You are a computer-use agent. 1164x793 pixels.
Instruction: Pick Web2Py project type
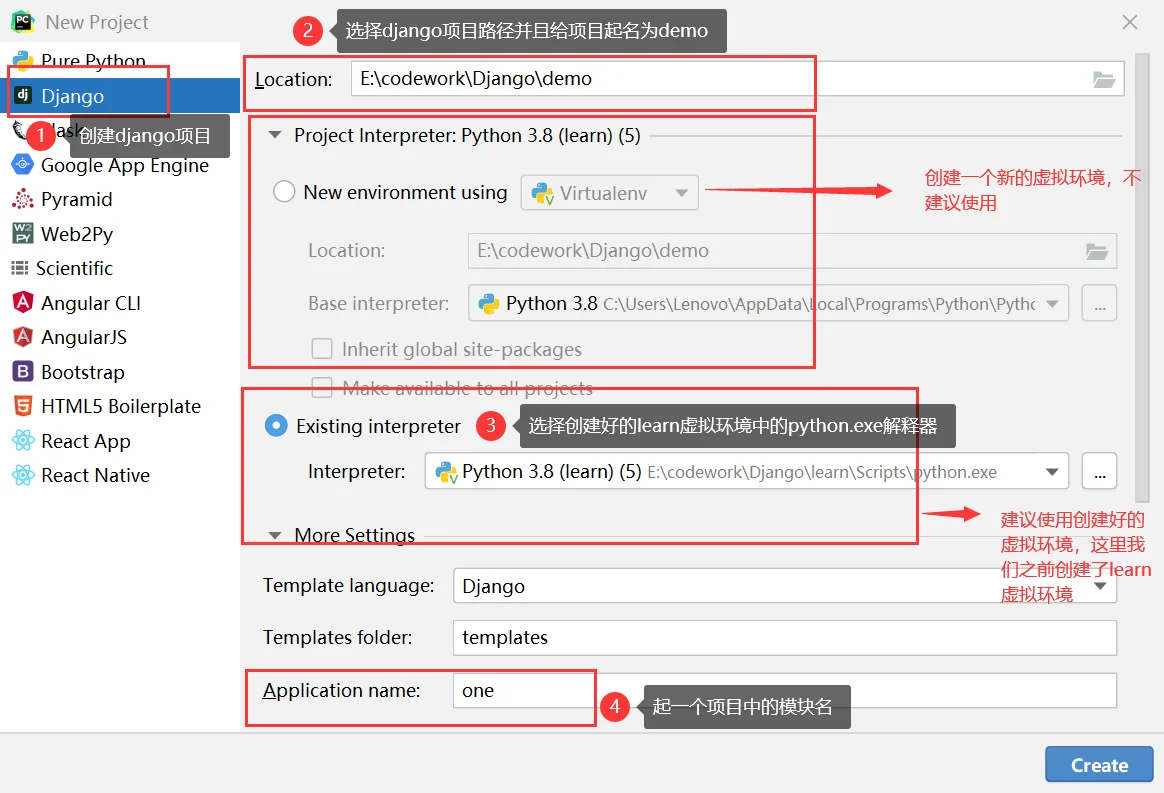tap(76, 234)
